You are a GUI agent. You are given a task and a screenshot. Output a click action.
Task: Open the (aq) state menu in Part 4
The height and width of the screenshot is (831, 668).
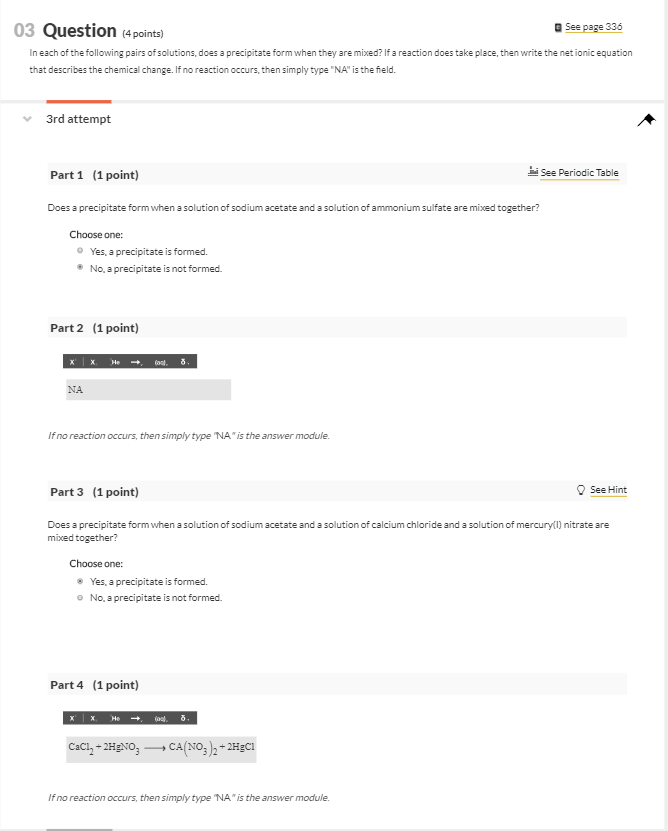(160, 718)
